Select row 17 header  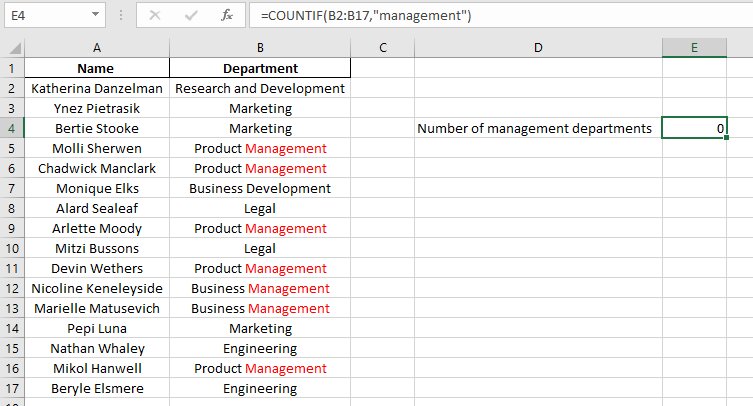pyautogui.click(x=12, y=388)
